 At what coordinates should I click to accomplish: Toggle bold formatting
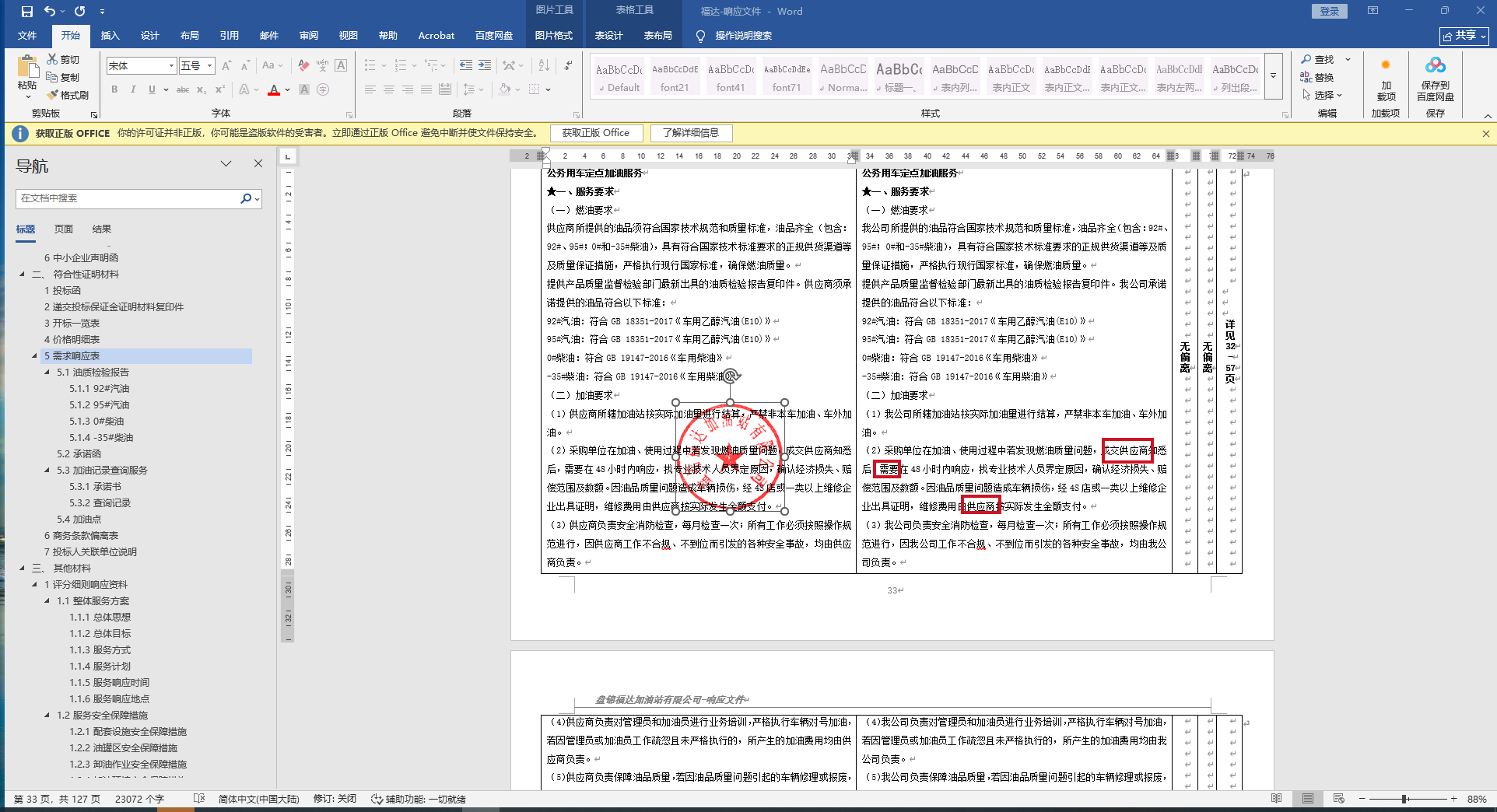coord(114,90)
